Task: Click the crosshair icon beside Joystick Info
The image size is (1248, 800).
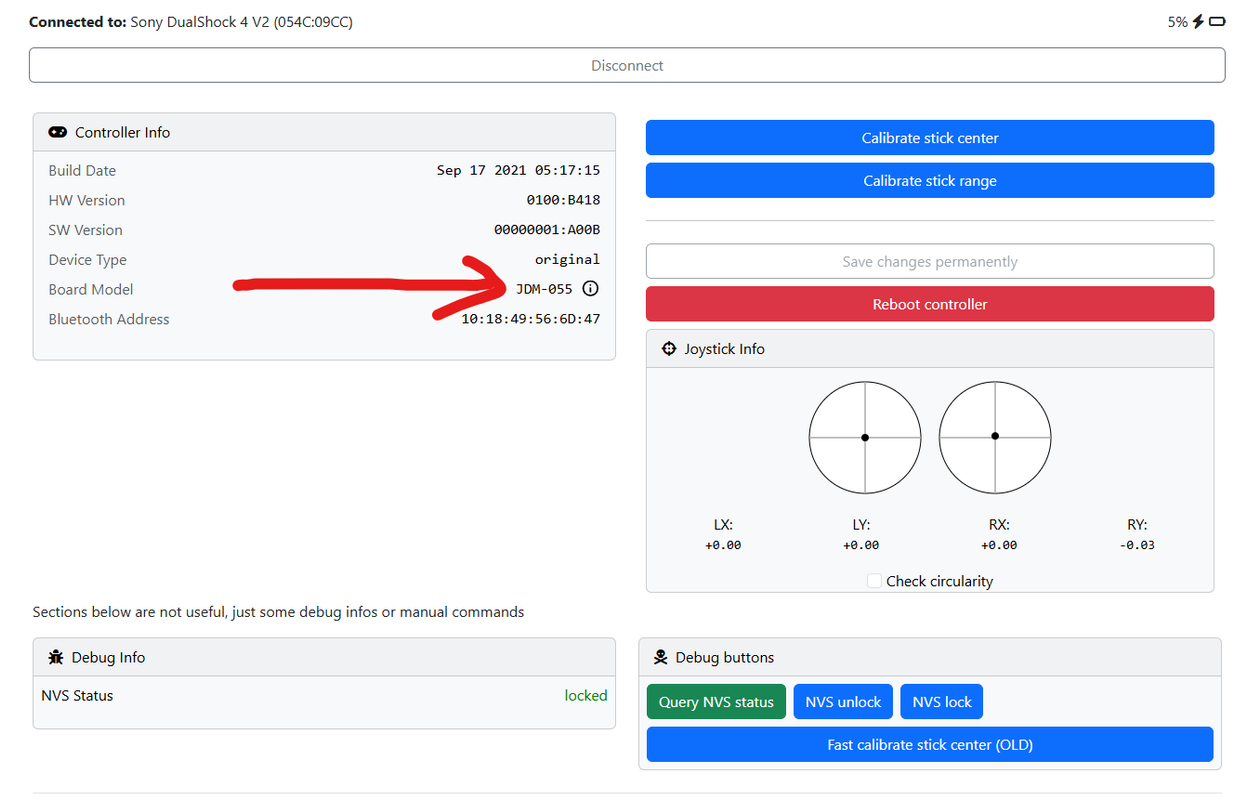Action: (669, 349)
